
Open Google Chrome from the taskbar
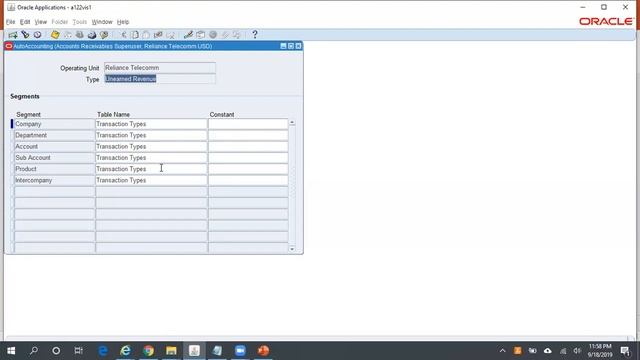click(x=148, y=351)
